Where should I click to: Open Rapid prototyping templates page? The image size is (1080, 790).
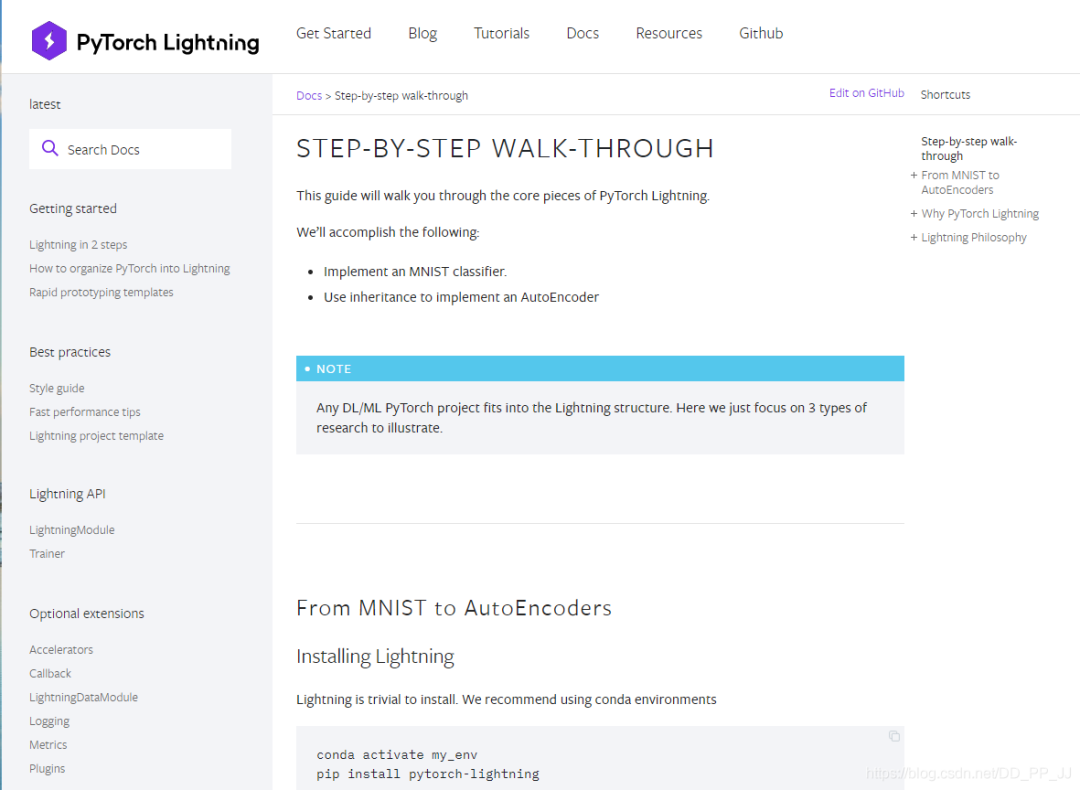tap(101, 292)
